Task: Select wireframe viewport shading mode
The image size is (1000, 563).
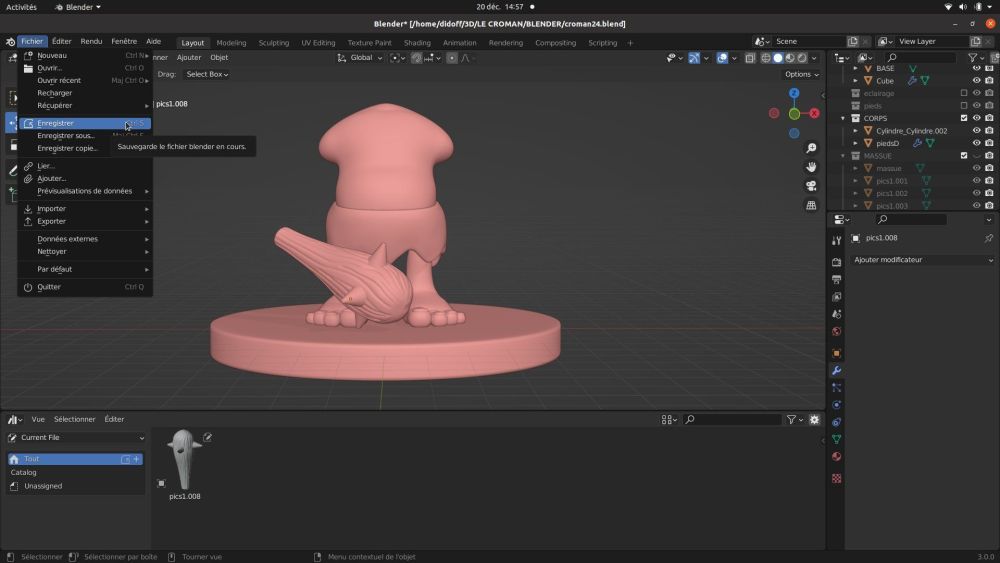Action: click(766, 58)
